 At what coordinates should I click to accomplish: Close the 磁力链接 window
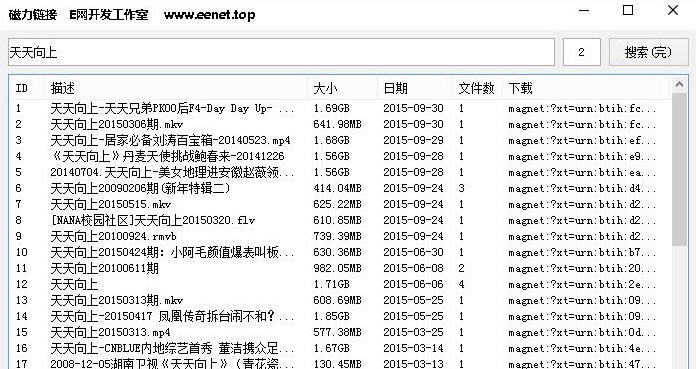(673, 11)
